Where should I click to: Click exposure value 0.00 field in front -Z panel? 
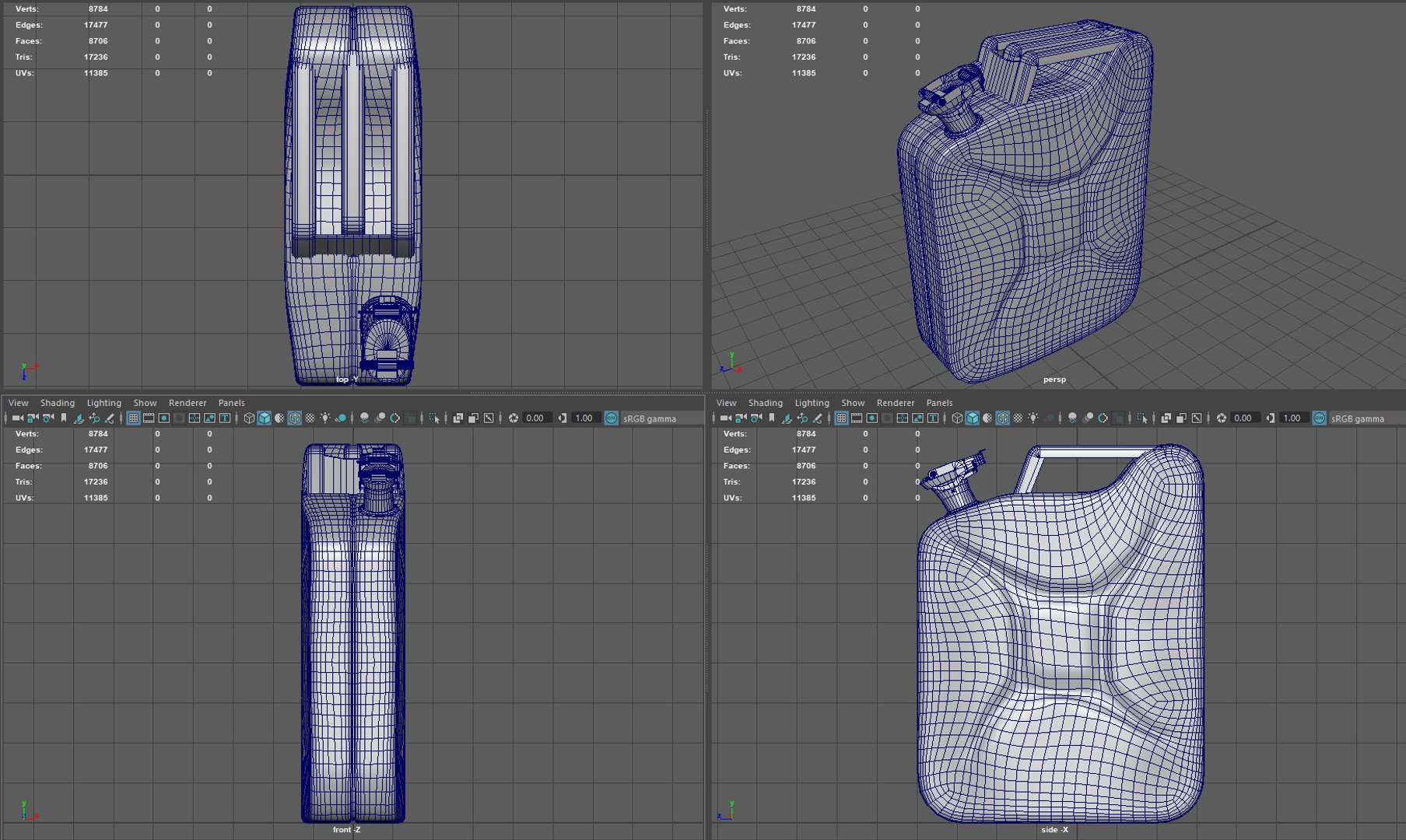(537, 418)
